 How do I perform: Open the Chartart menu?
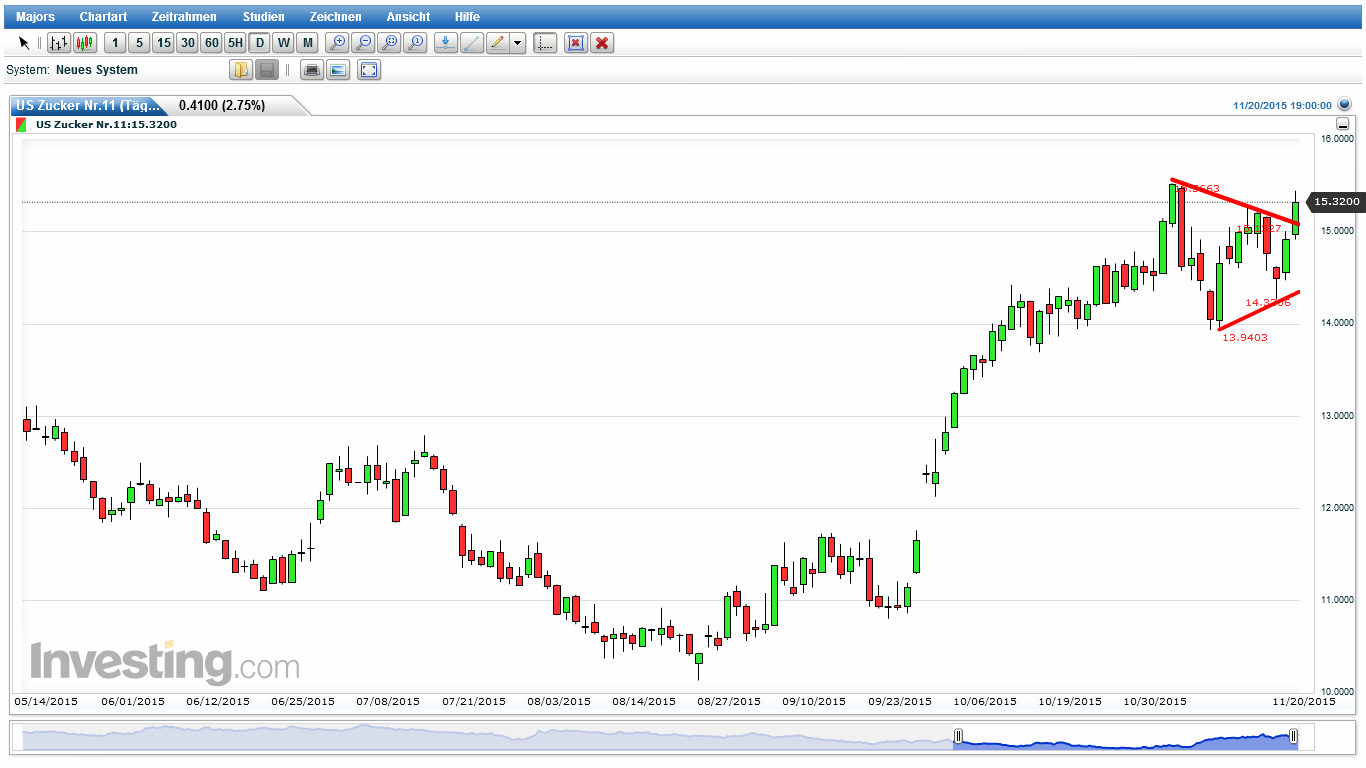point(104,17)
